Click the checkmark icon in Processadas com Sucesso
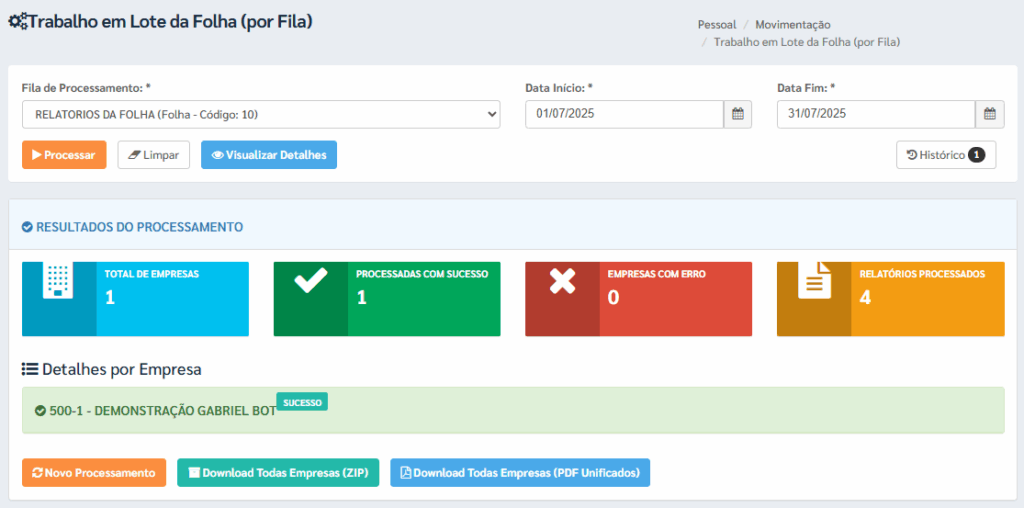 pos(310,281)
